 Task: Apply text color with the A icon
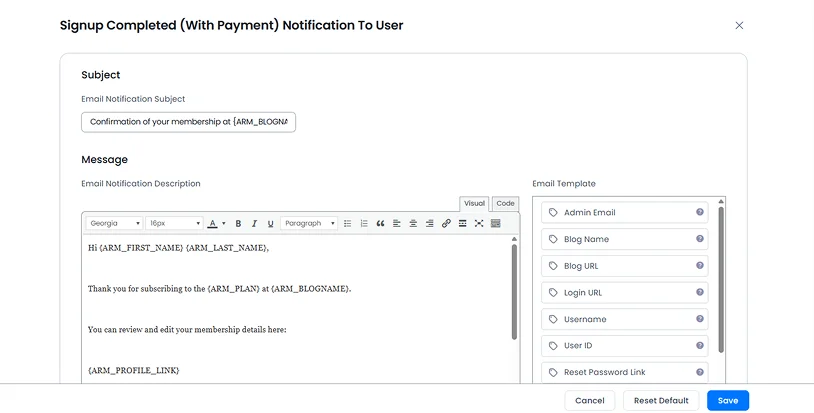(212, 224)
